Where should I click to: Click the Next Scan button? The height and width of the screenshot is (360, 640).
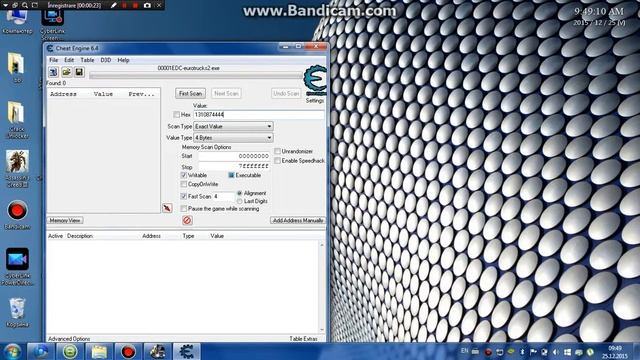tap(226, 93)
